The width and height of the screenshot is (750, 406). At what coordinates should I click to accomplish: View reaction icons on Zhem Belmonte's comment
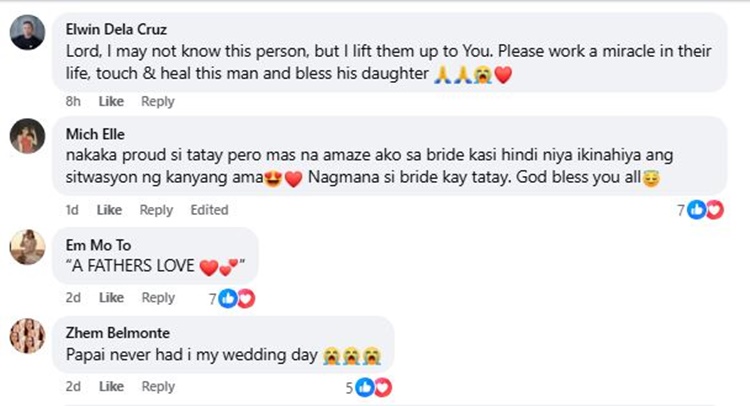[373, 387]
